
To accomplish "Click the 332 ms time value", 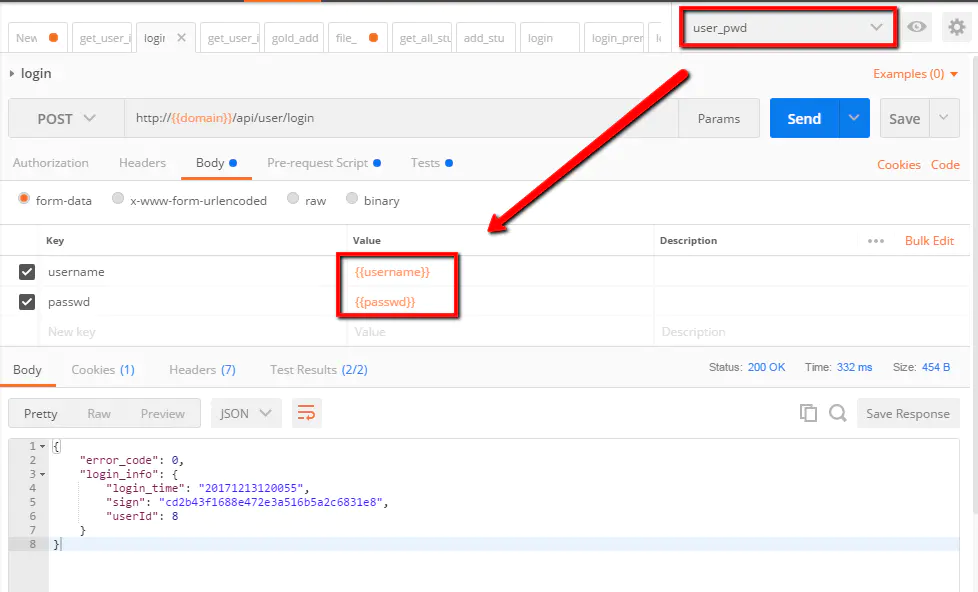I will pyautogui.click(x=855, y=367).
